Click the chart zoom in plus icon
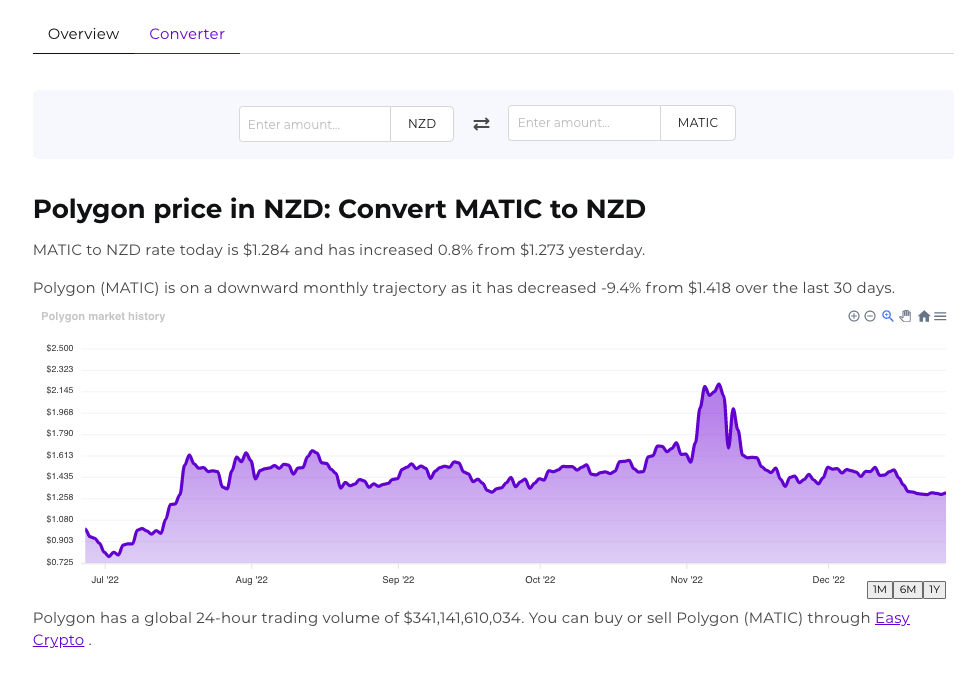 pyautogui.click(x=854, y=316)
